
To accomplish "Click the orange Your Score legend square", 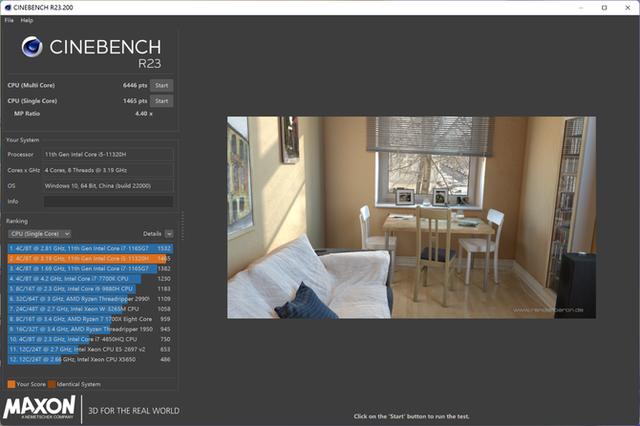I will pyautogui.click(x=11, y=382).
